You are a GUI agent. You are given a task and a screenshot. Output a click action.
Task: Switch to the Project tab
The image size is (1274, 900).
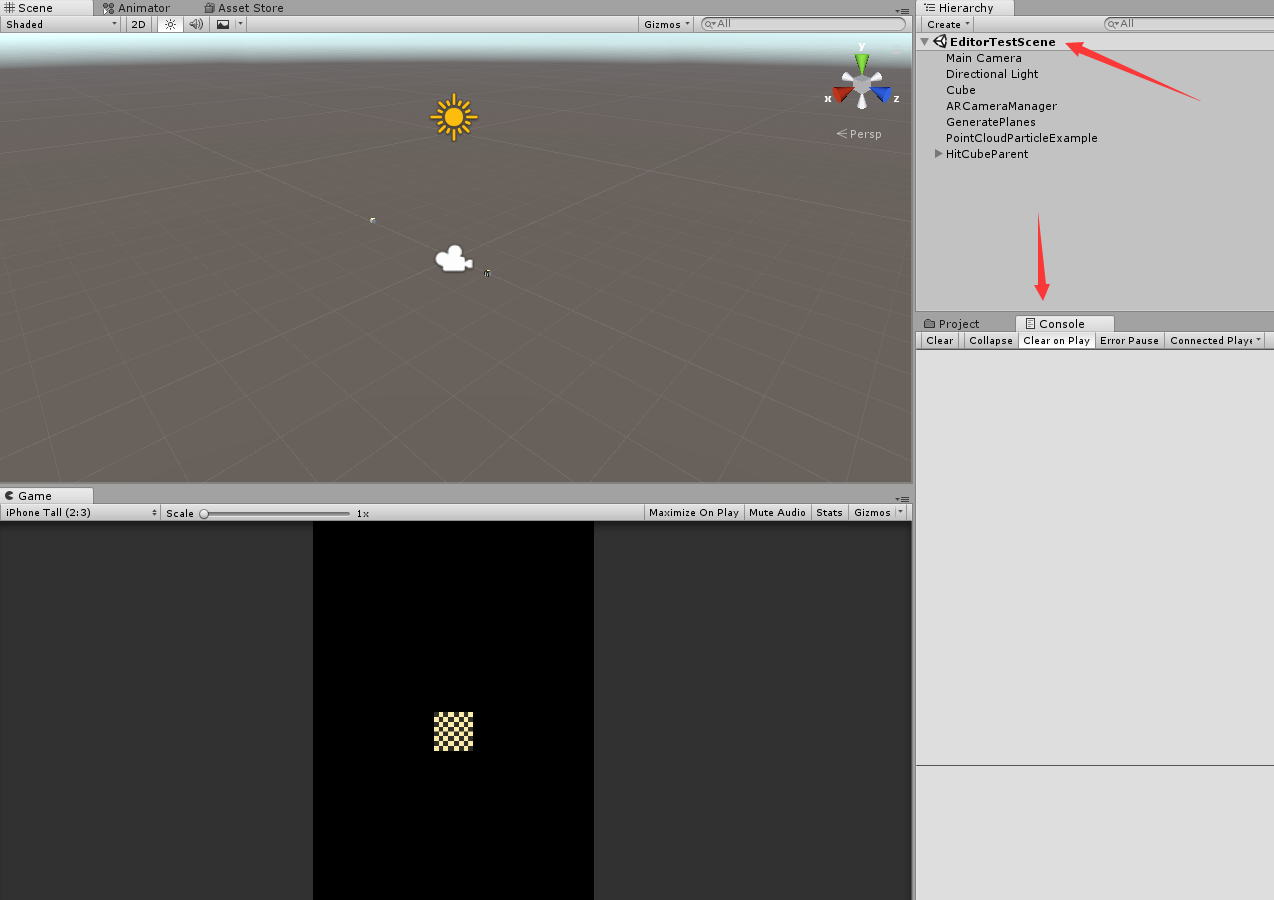(x=957, y=323)
